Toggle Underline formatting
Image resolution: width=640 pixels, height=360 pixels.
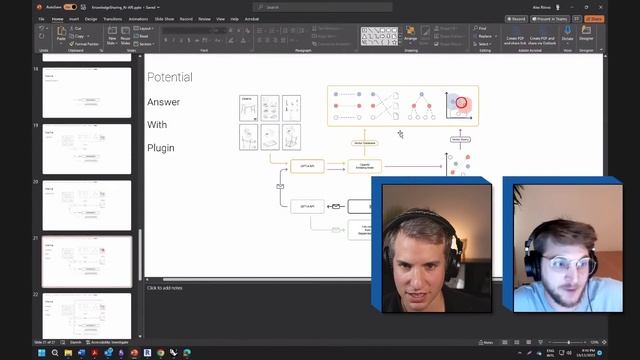(x=181, y=40)
